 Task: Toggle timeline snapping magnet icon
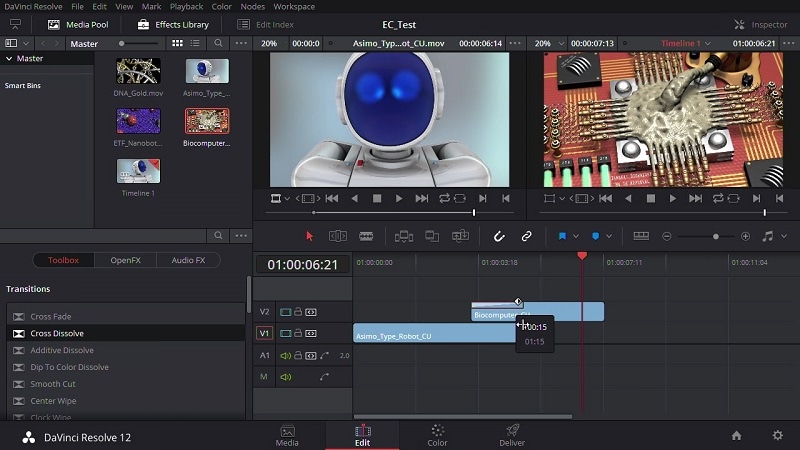pyautogui.click(x=499, y=236)
